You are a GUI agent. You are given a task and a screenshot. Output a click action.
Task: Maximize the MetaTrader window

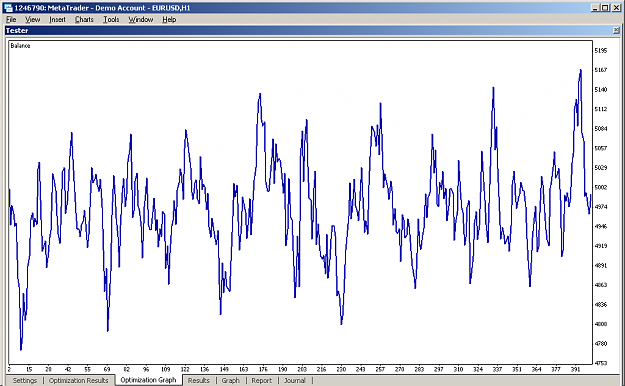(x=605, y=8)
